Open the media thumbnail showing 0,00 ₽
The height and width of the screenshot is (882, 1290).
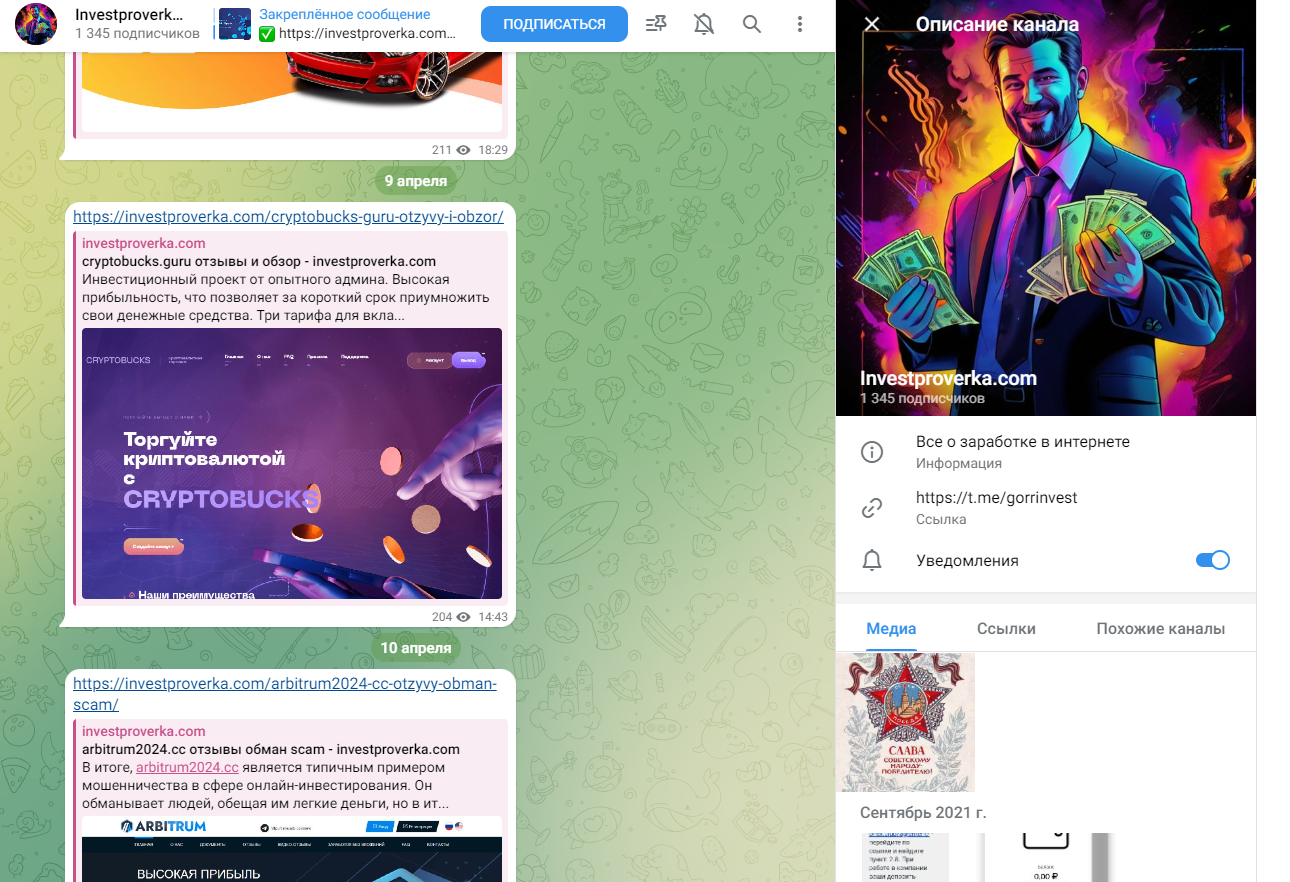coord(1045,858)
